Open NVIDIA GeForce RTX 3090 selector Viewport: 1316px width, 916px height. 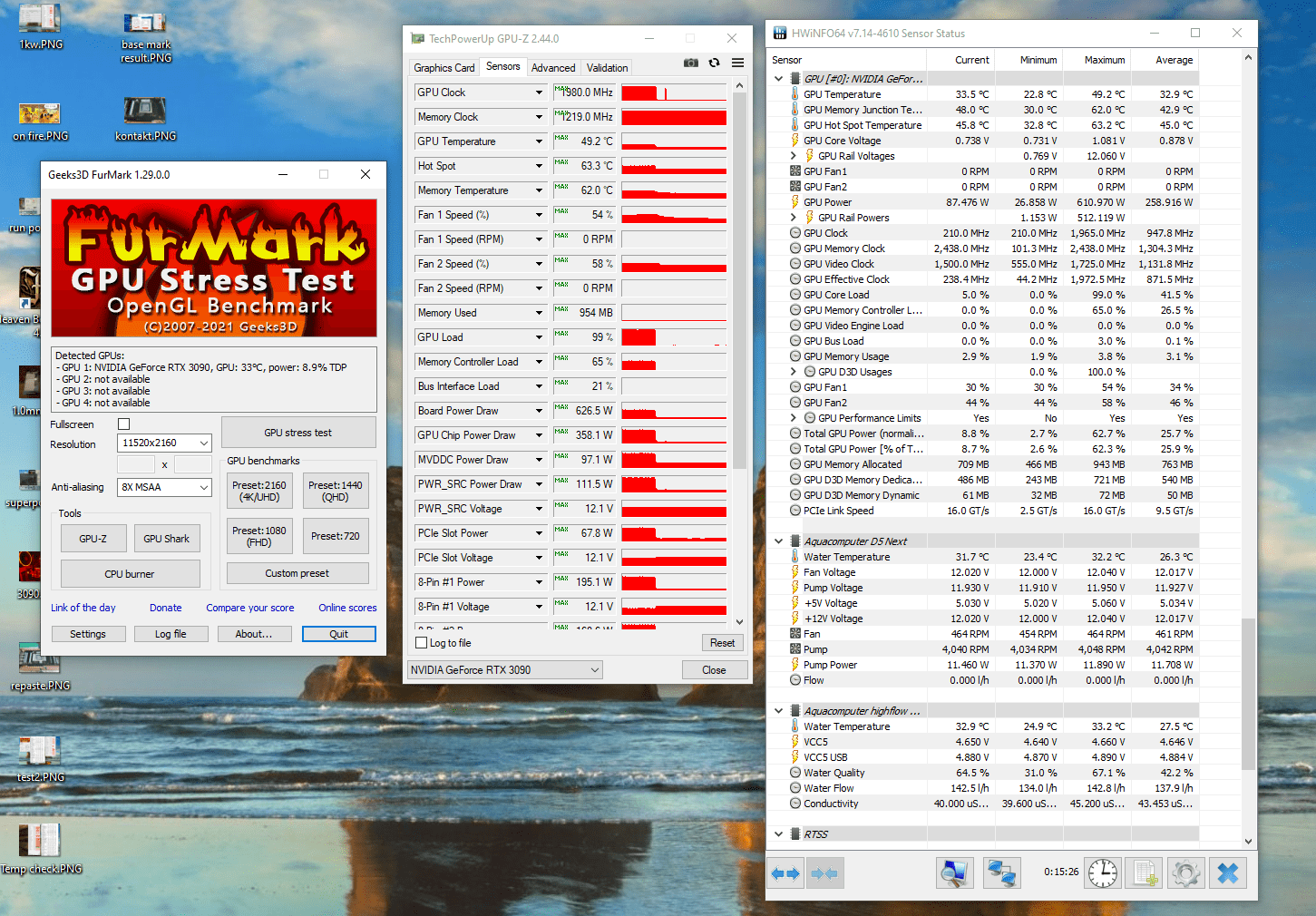[505, 670]
